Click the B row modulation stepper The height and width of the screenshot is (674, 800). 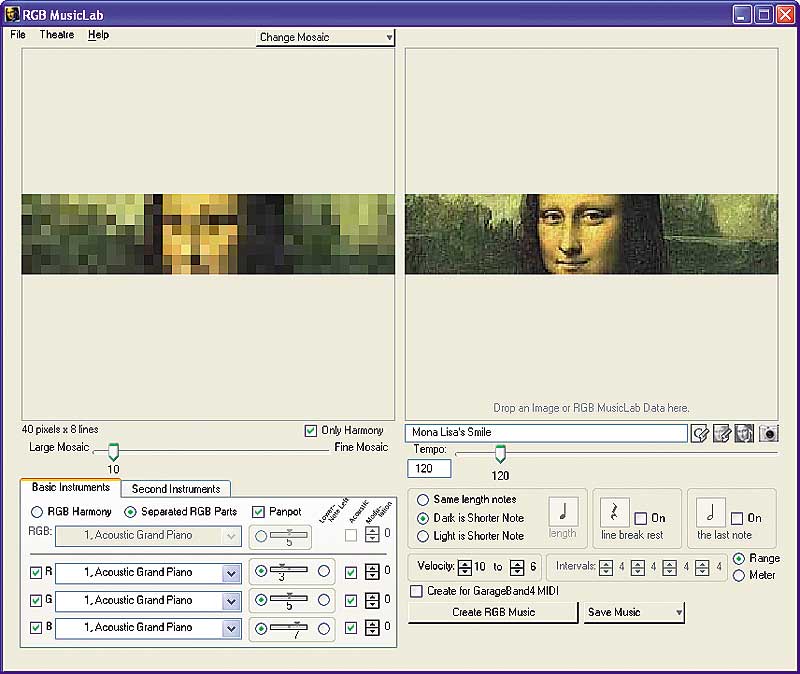tap(372, 628)
